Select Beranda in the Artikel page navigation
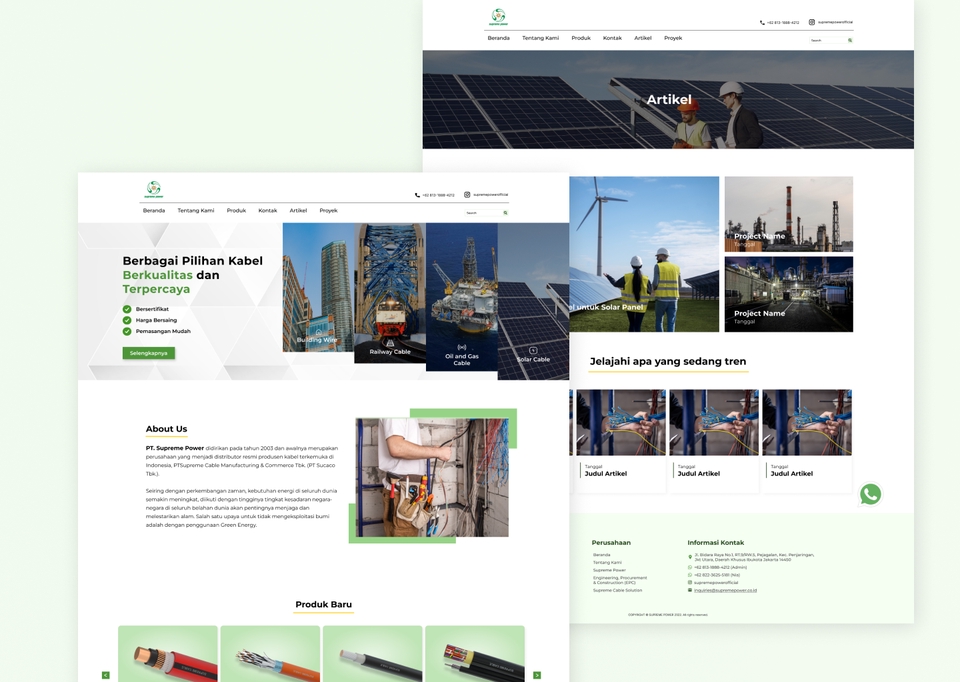The image size is (960, 682). coord(498,38)
